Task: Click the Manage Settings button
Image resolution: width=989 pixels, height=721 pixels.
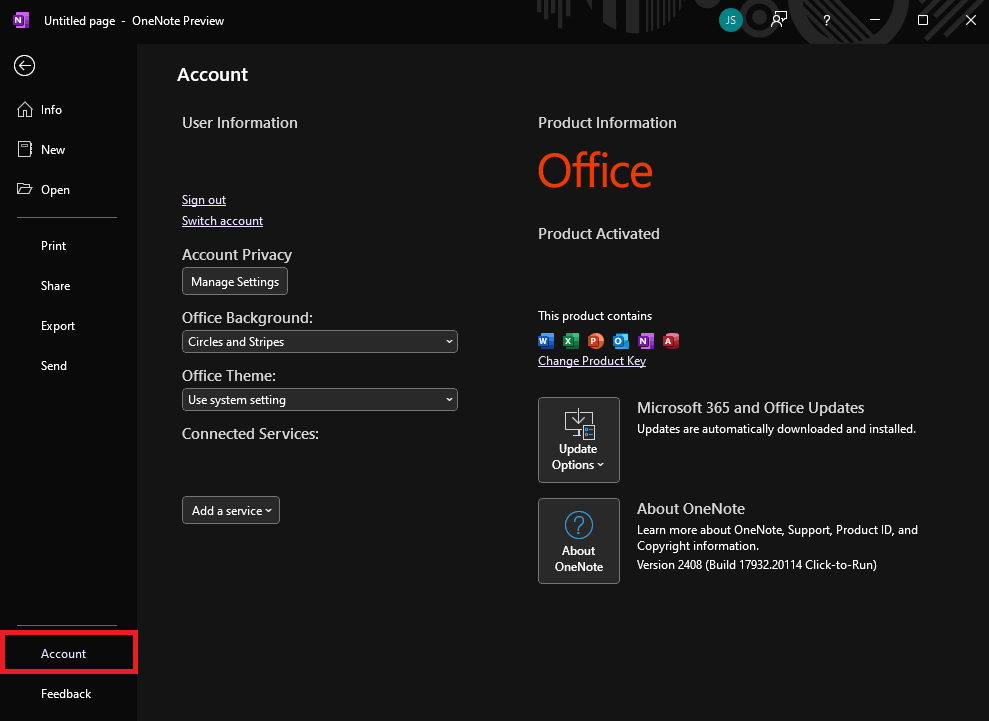Action: click(235, 282)
